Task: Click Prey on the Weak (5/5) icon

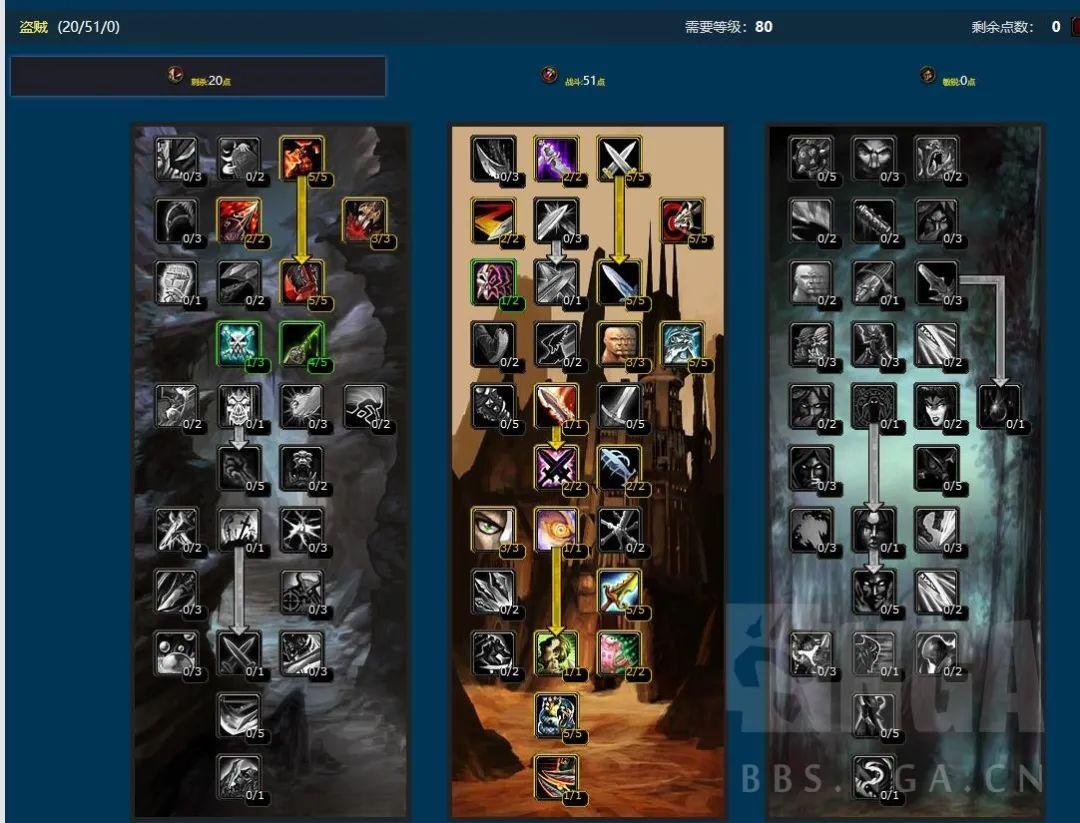Action: click(x=556, y=715)
